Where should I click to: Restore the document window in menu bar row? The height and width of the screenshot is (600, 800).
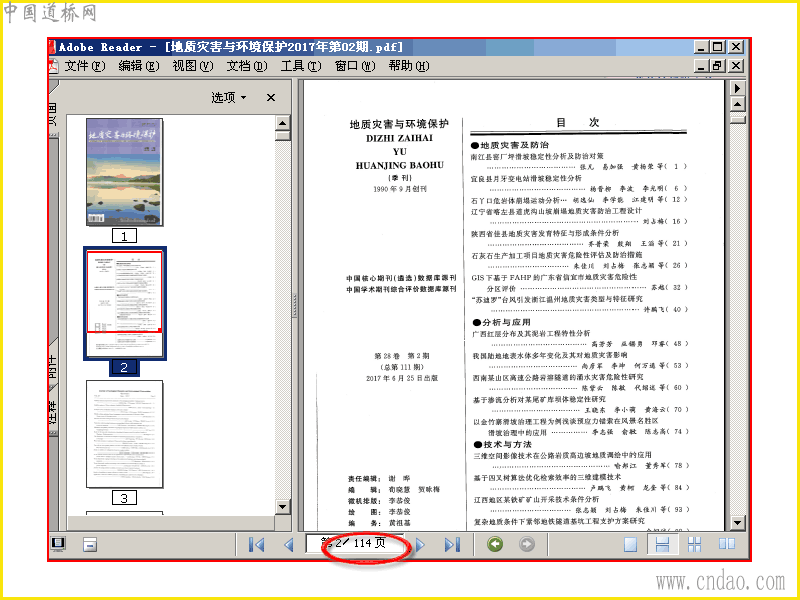(718, 66)
